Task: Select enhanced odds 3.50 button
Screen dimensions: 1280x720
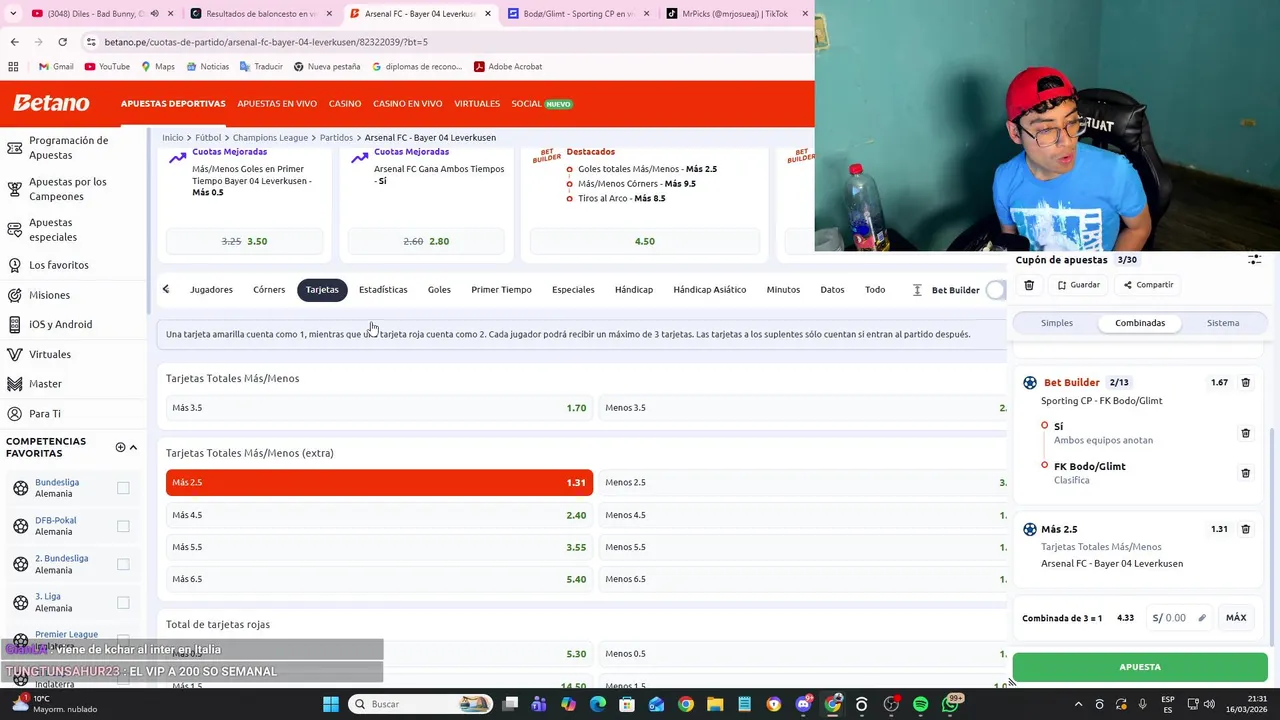Action: tap(245, 241)
